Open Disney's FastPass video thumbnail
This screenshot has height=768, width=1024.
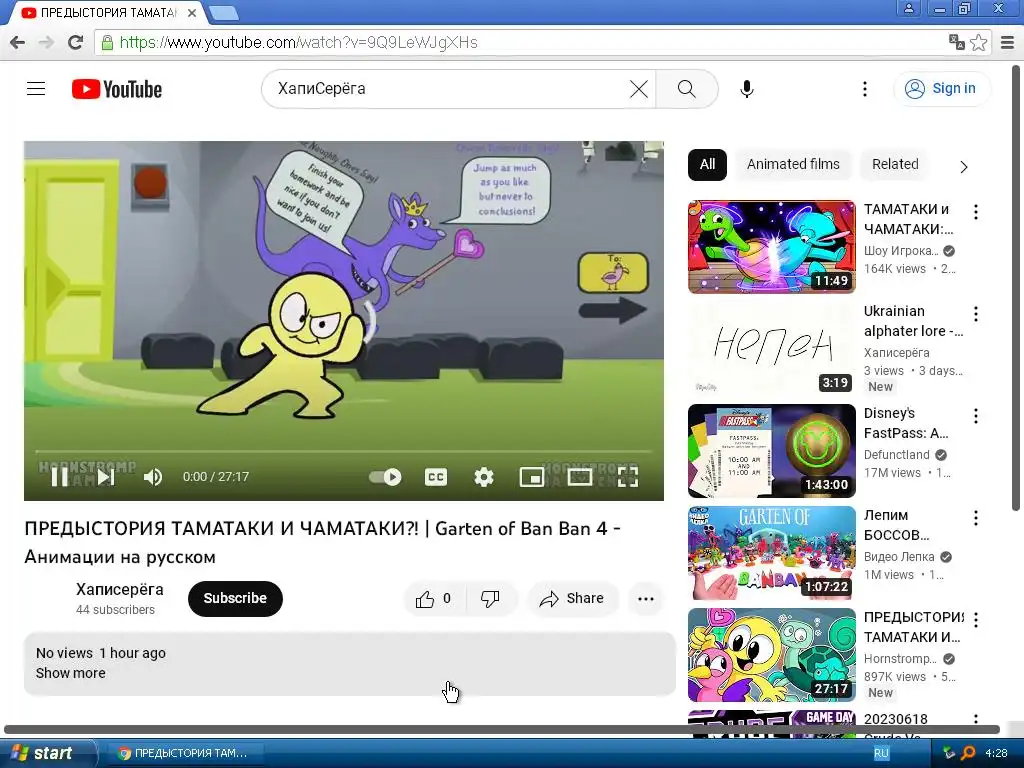pos(771,451)
